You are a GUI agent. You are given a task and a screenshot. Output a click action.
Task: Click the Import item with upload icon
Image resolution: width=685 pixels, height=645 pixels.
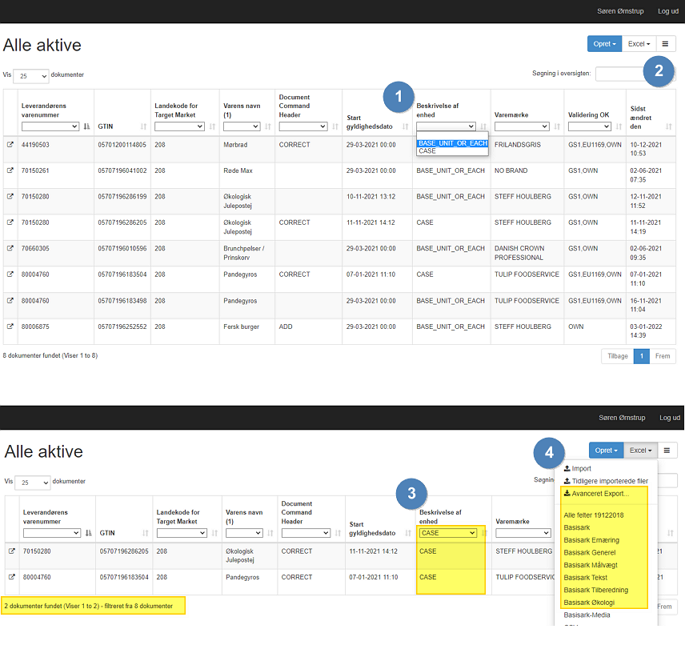click(580, 468)
